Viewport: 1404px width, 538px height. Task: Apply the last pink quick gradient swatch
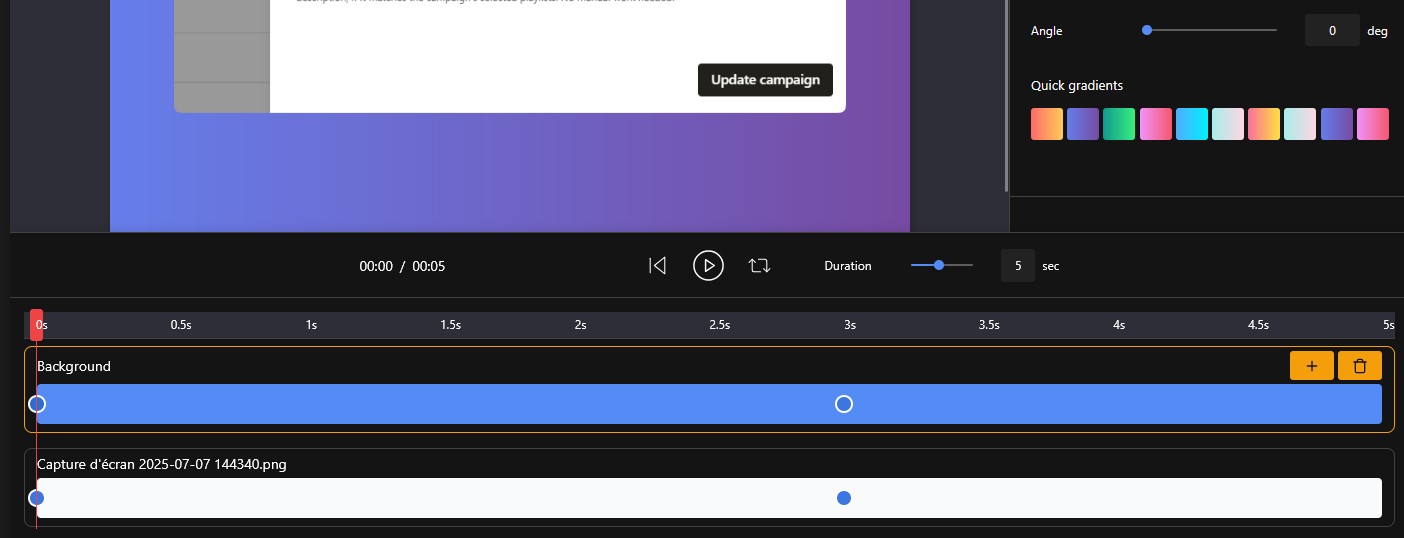1373,124
